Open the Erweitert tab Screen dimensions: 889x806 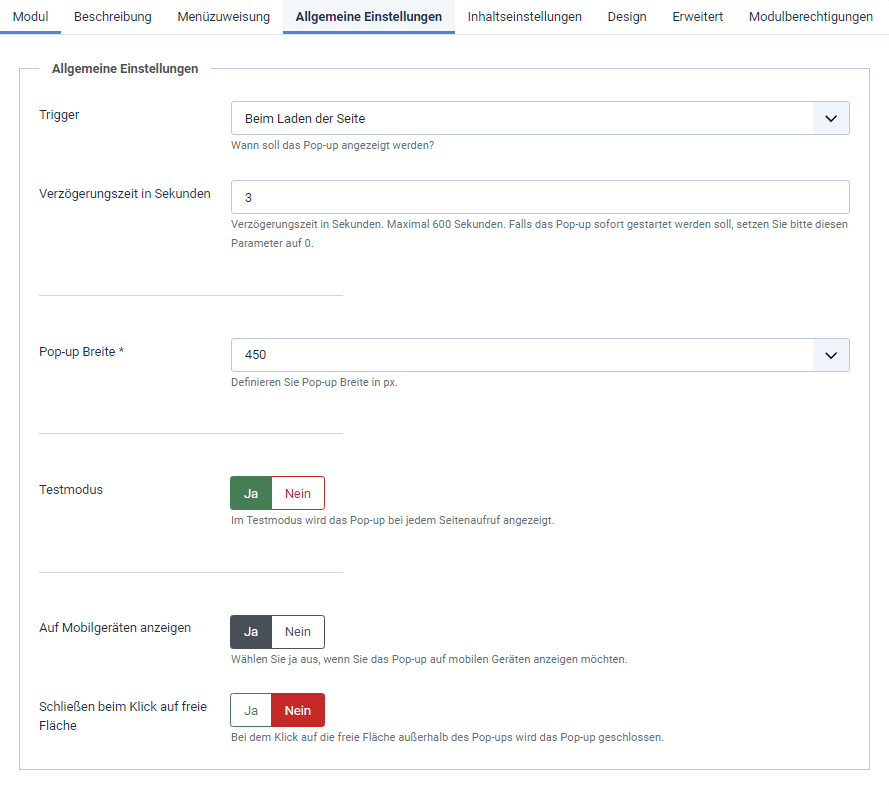[697, 17]
